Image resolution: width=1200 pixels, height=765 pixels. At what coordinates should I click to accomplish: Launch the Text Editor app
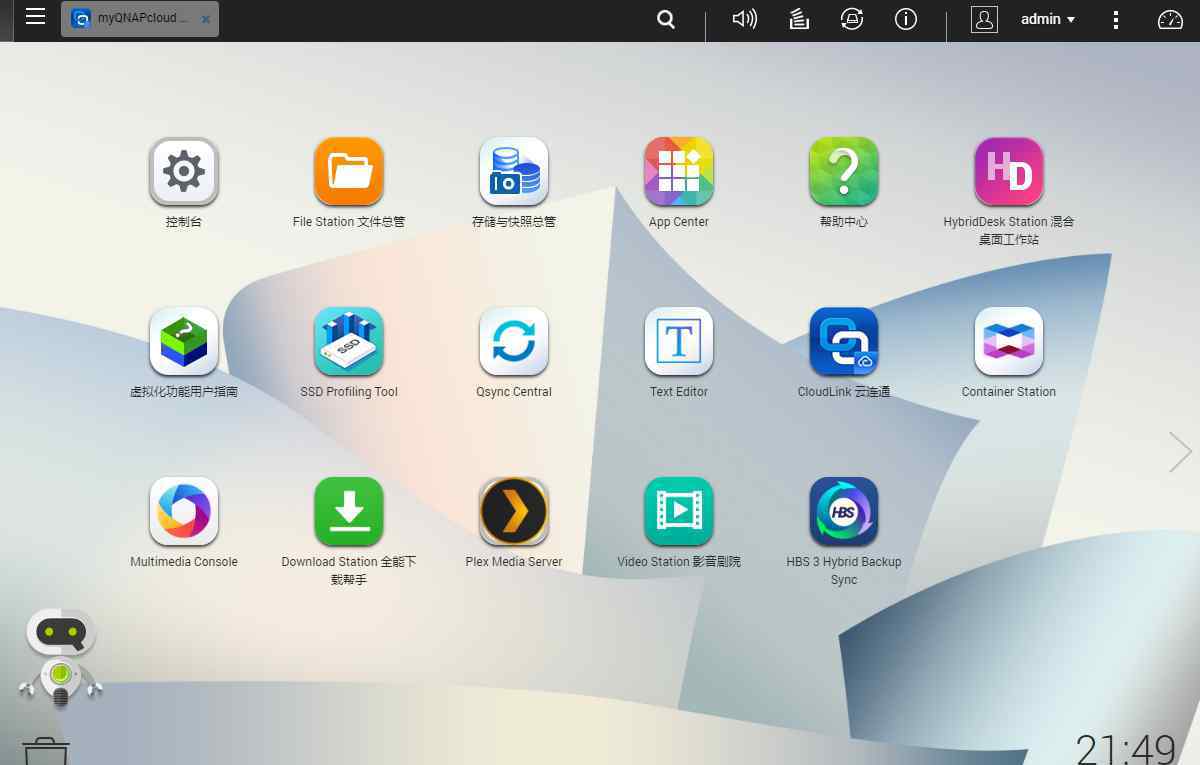point(679,341)
